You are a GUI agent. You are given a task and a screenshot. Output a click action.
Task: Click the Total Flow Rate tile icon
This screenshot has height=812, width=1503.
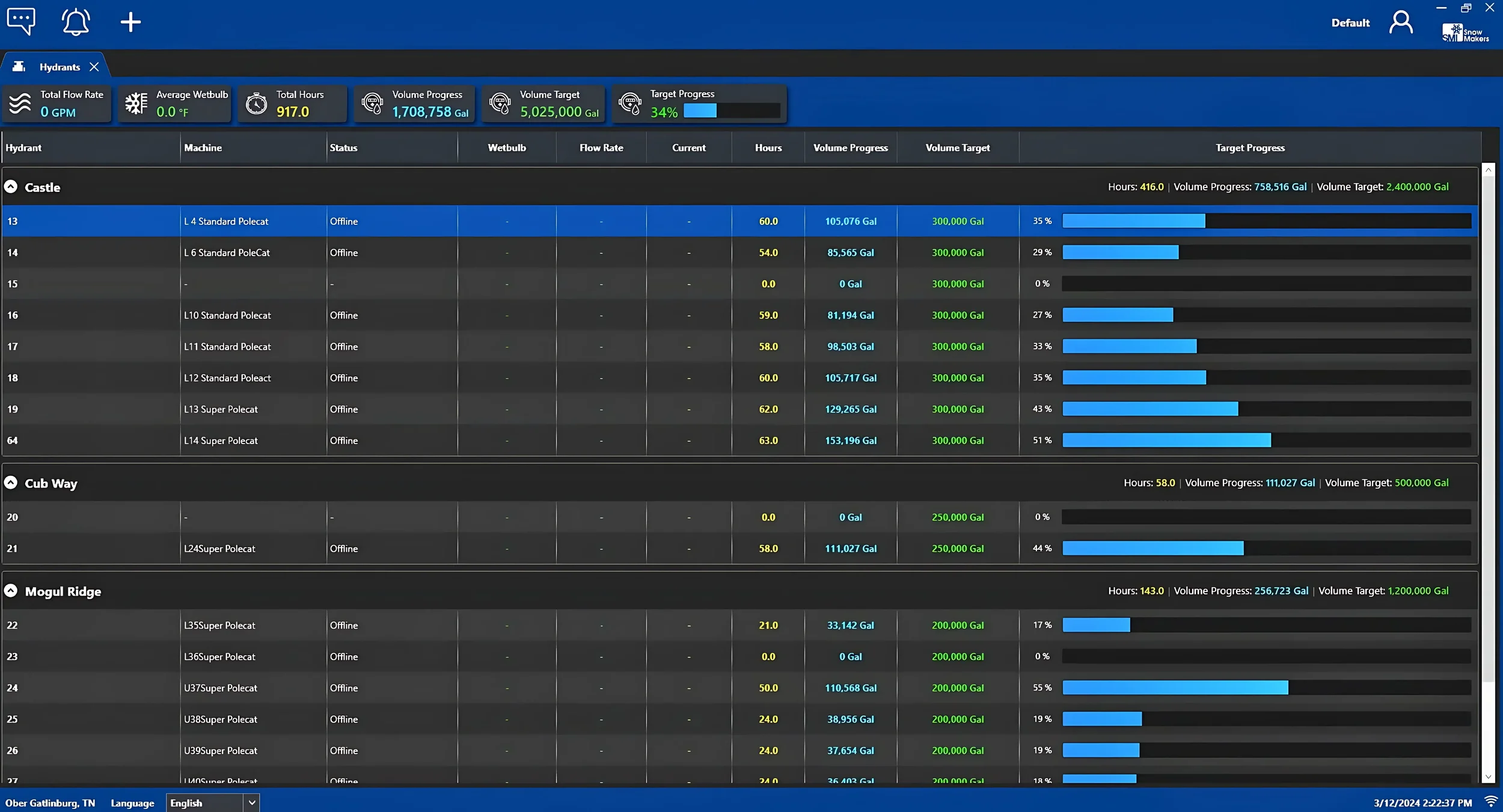[20, 103]
